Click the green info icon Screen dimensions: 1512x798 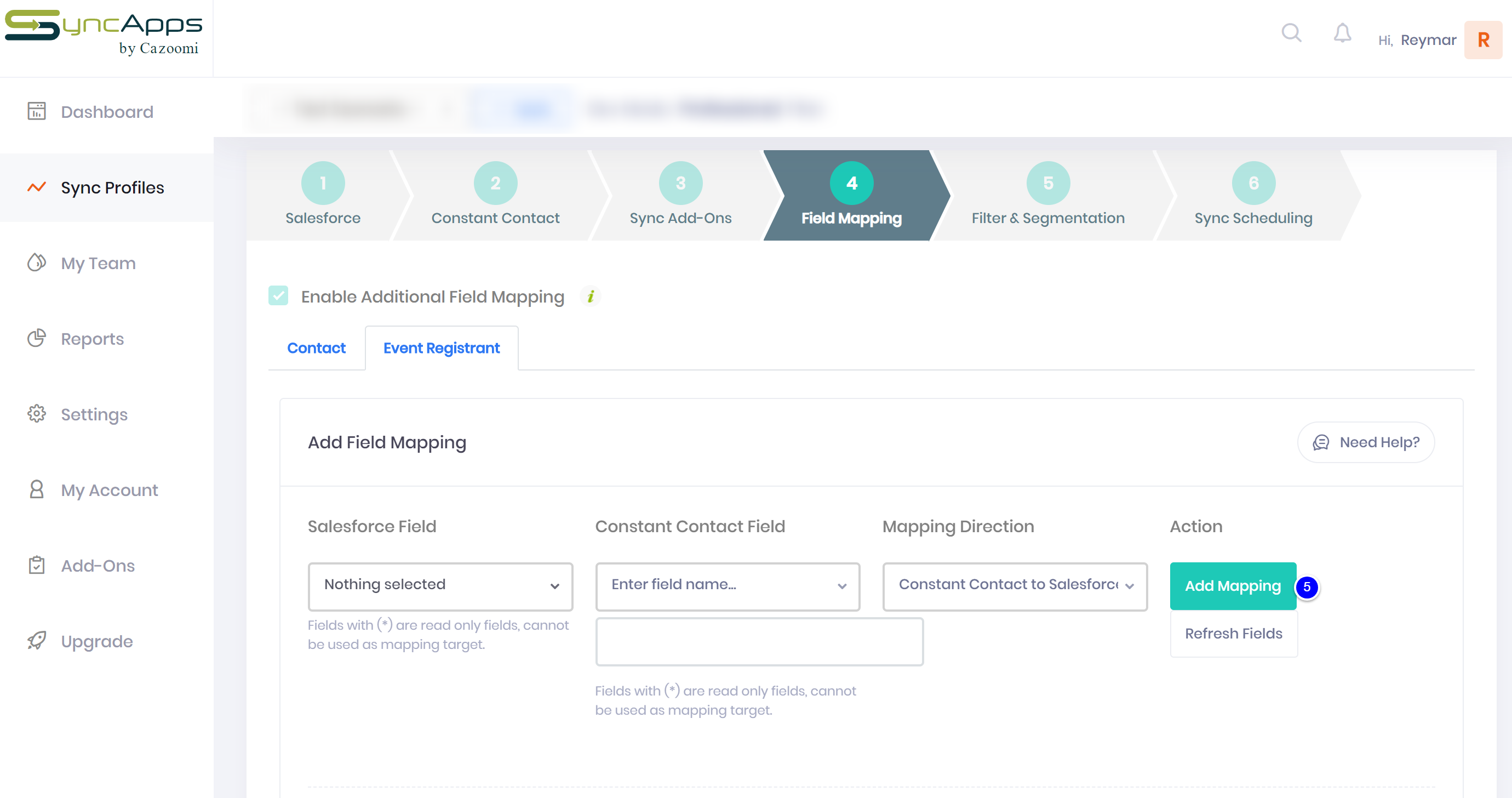pos(591,297)
